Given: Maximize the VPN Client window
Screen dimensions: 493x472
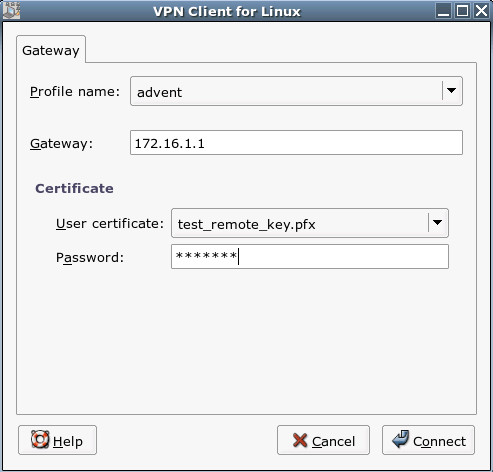Looking at the screenshot, I should click(462, 11).
